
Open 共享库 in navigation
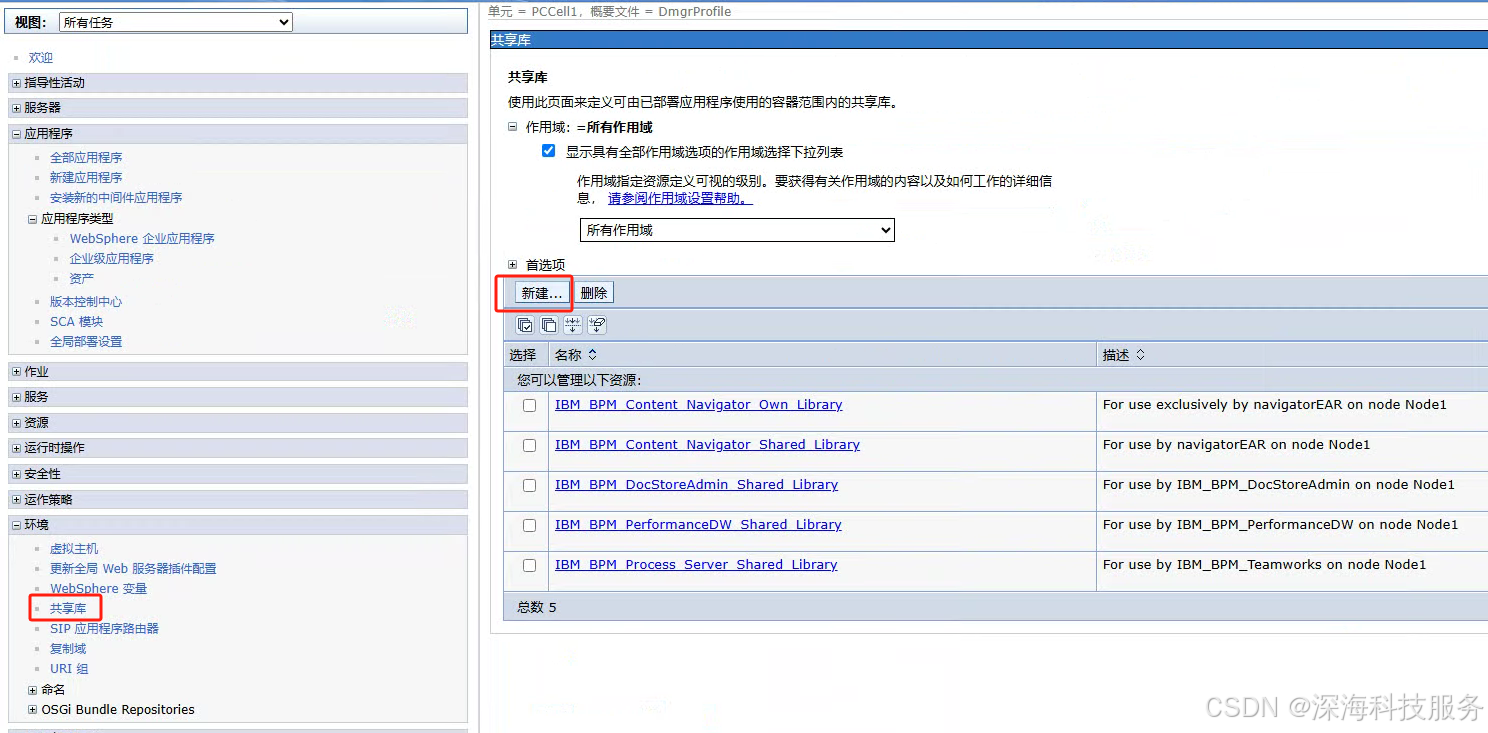68,609
